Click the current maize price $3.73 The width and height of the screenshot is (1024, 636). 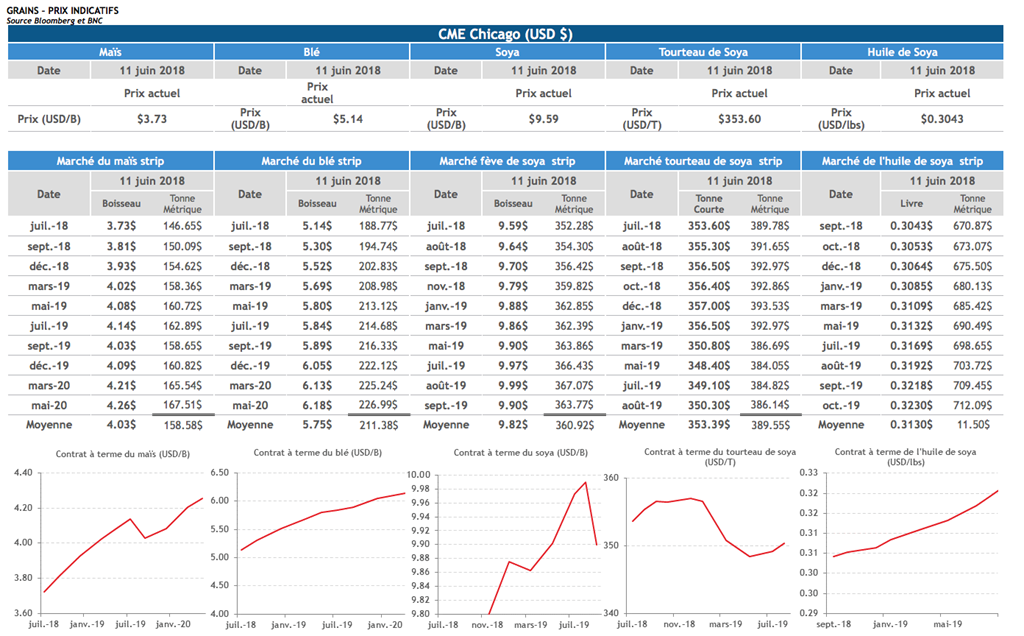click(151, 119)
